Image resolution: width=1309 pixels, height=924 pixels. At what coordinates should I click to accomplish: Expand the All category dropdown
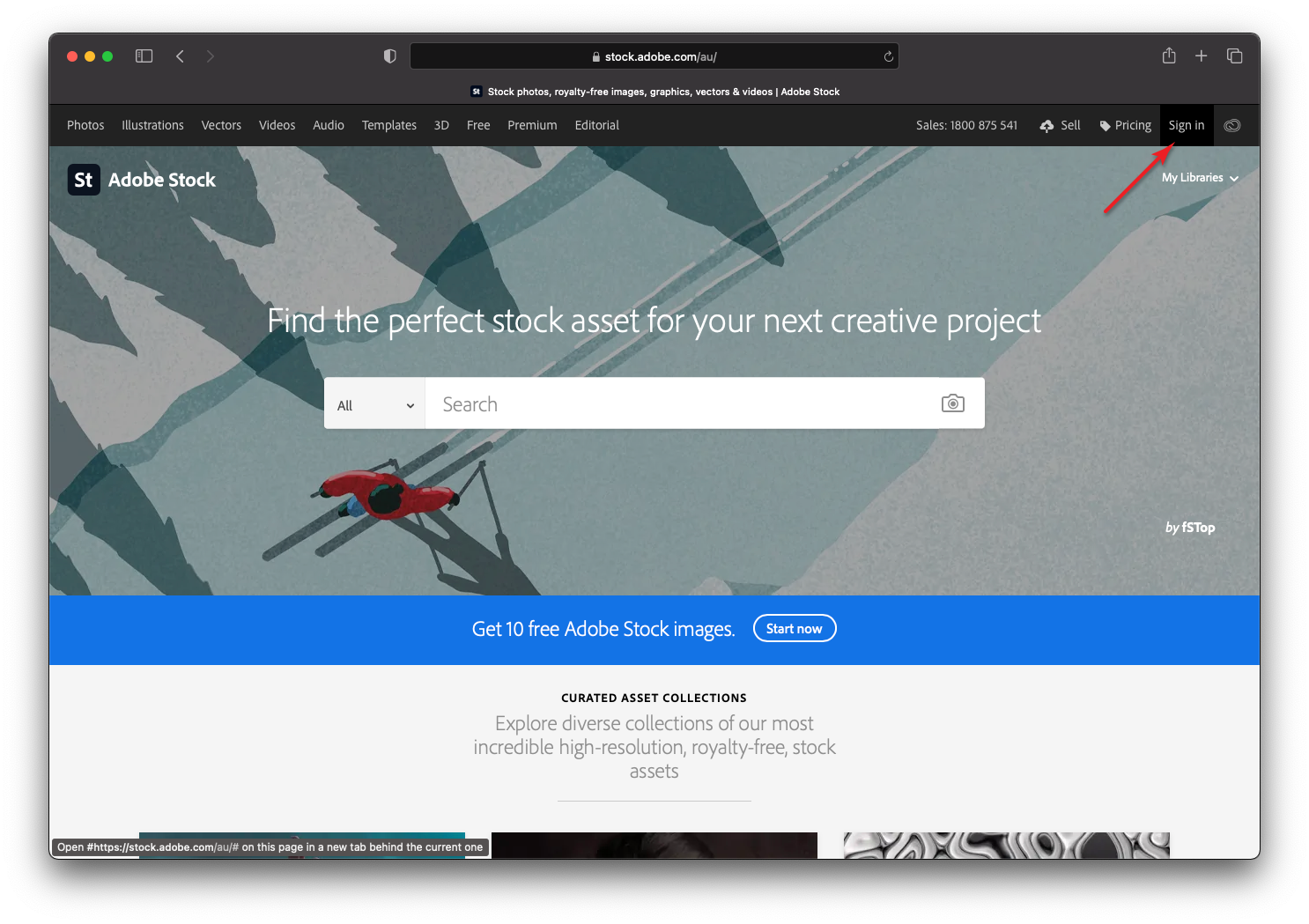click(374, 405)
